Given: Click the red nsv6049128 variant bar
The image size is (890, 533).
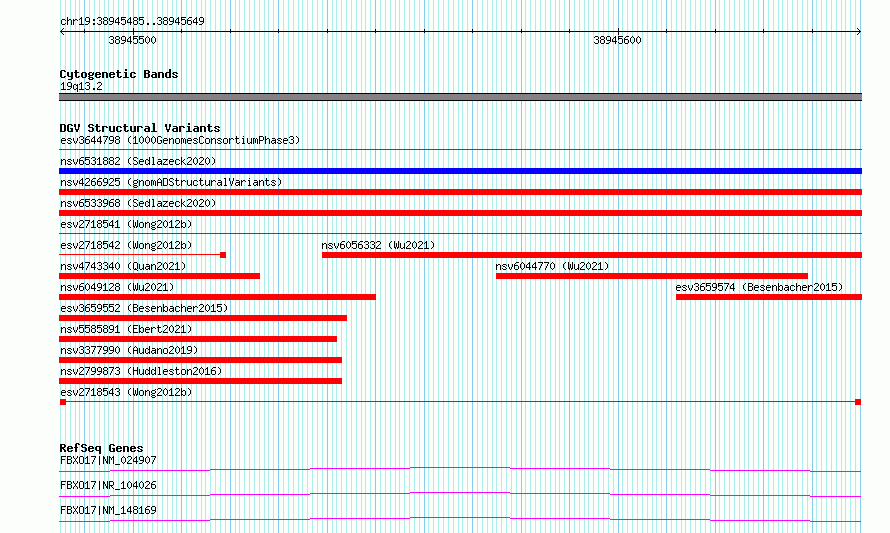Looking at the screenshot, I should (217, 297).
